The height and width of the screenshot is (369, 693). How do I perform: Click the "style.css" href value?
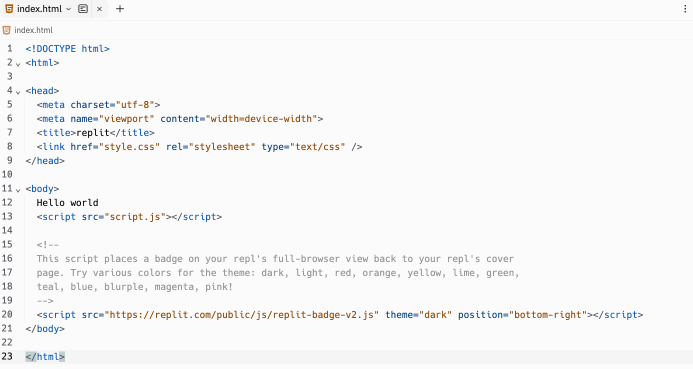click(x=129, y=147)
